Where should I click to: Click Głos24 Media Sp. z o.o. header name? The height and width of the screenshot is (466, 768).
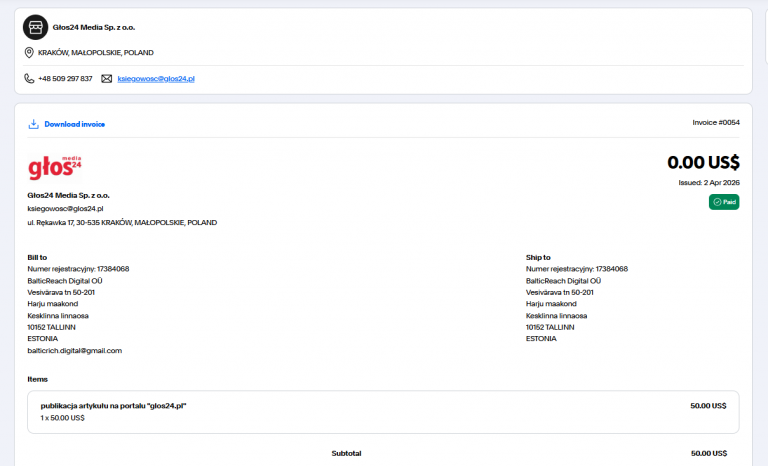[x=94, y=27]
